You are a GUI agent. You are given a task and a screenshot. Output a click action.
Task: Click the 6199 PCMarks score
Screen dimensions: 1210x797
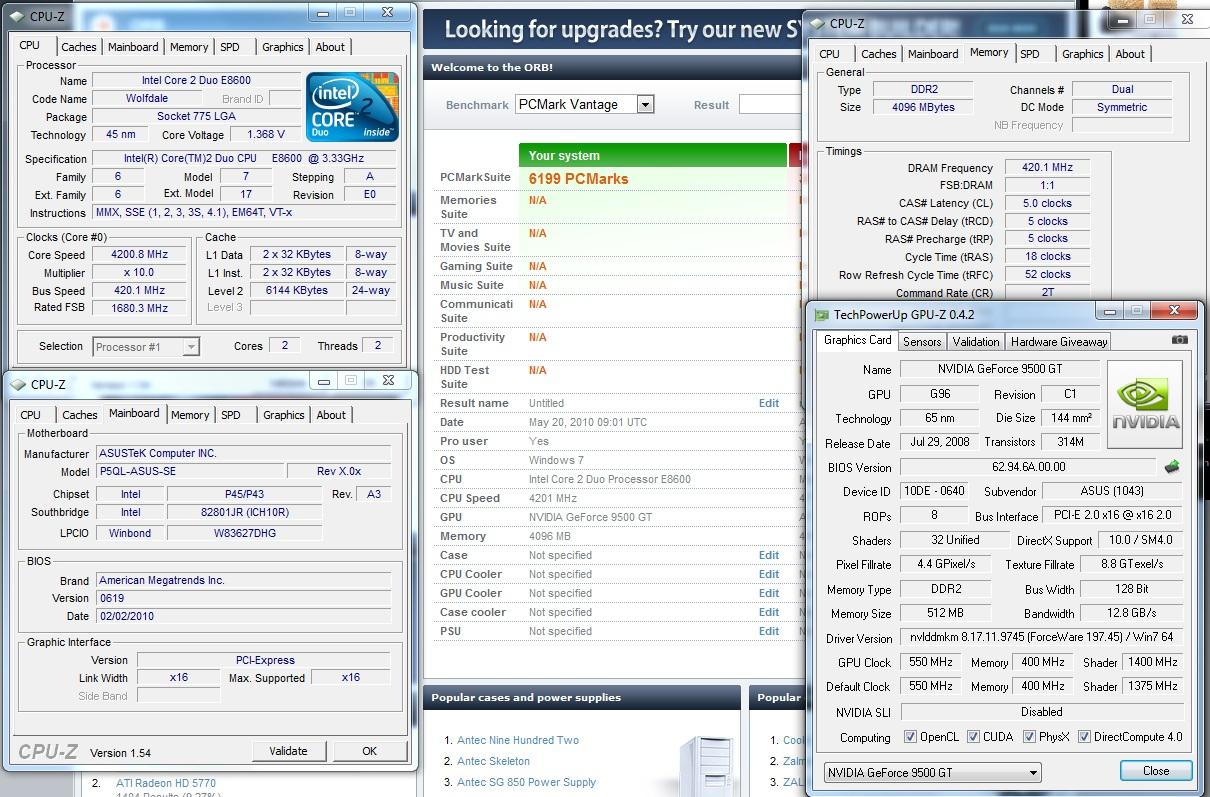click(x=579, y=179)
